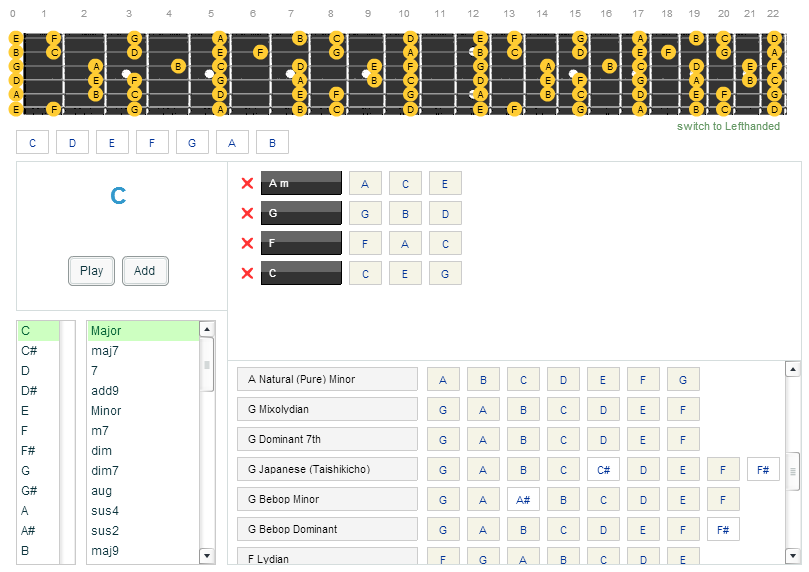
Task: Click note B below the fretboard
Action: 272,142
